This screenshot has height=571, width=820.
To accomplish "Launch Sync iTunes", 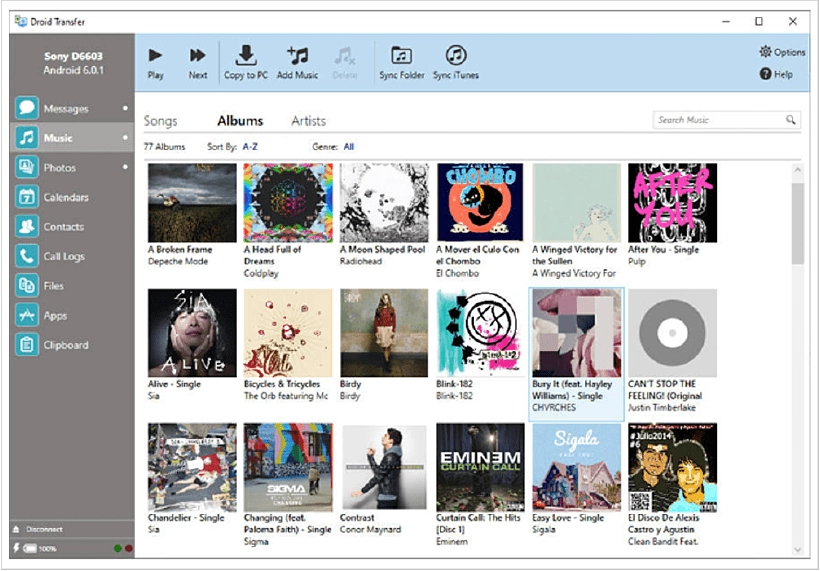I will pos(456,63).
